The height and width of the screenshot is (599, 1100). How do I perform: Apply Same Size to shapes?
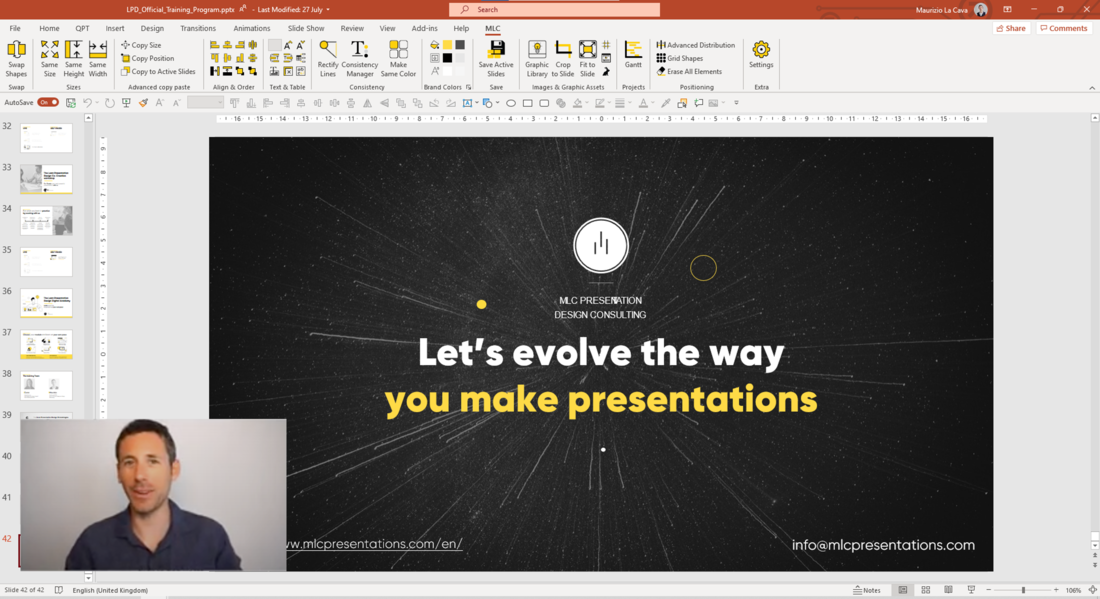[49, 59]
